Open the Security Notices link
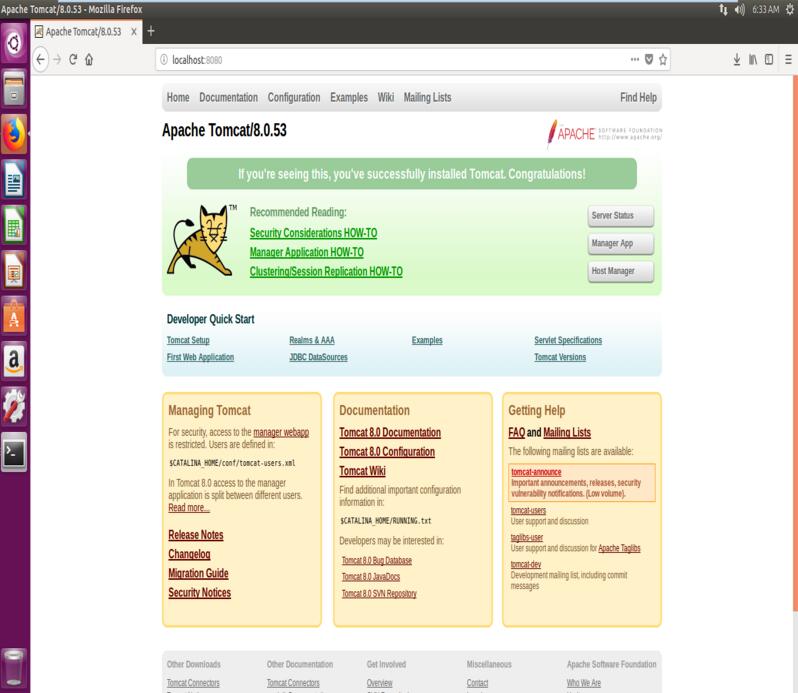This screenshot has height=693, width=798. (200, 593)
